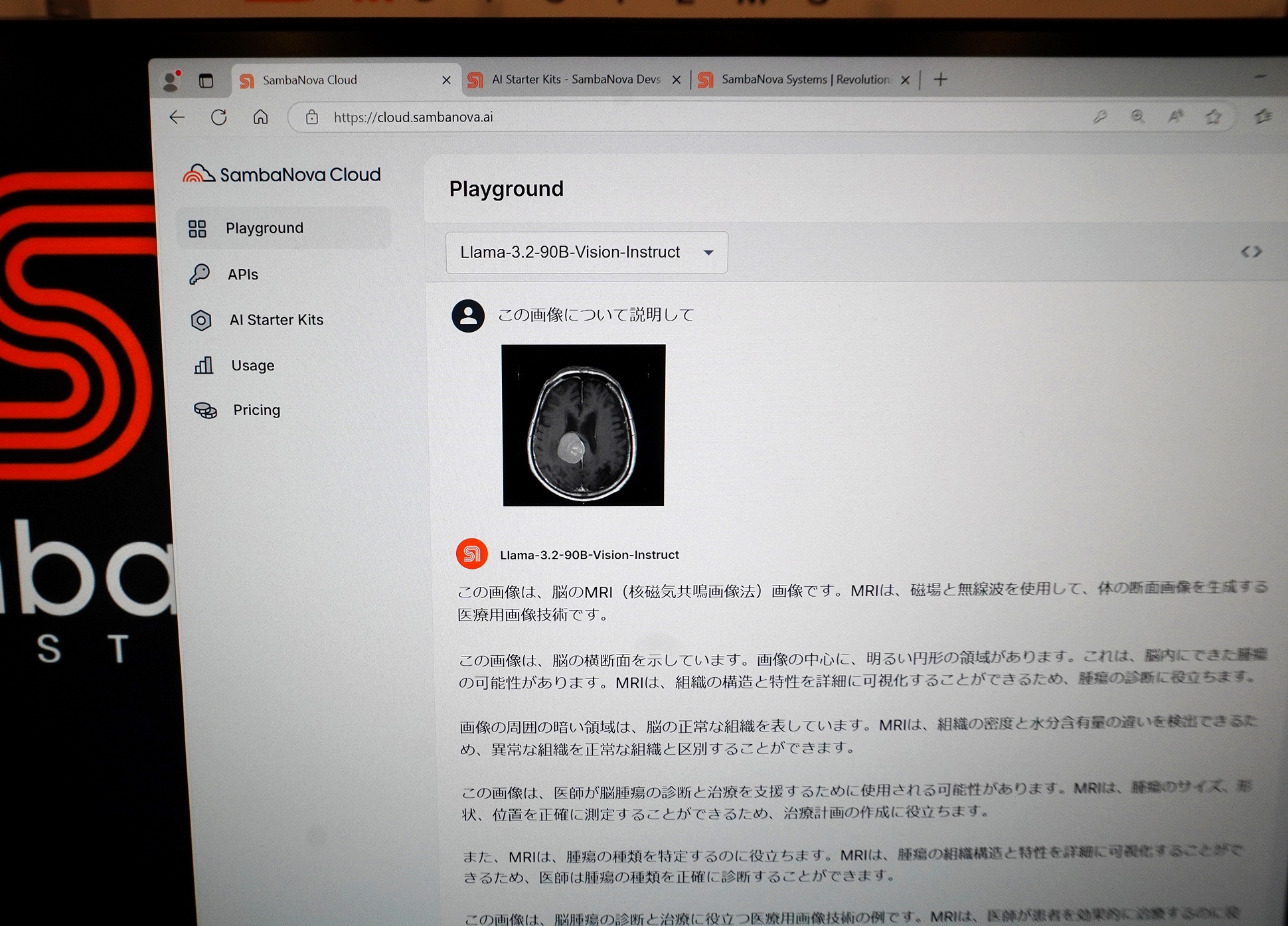Go back using the navigation arrow
This screenshot has height=926, width=1288.
tap(177, 117)
